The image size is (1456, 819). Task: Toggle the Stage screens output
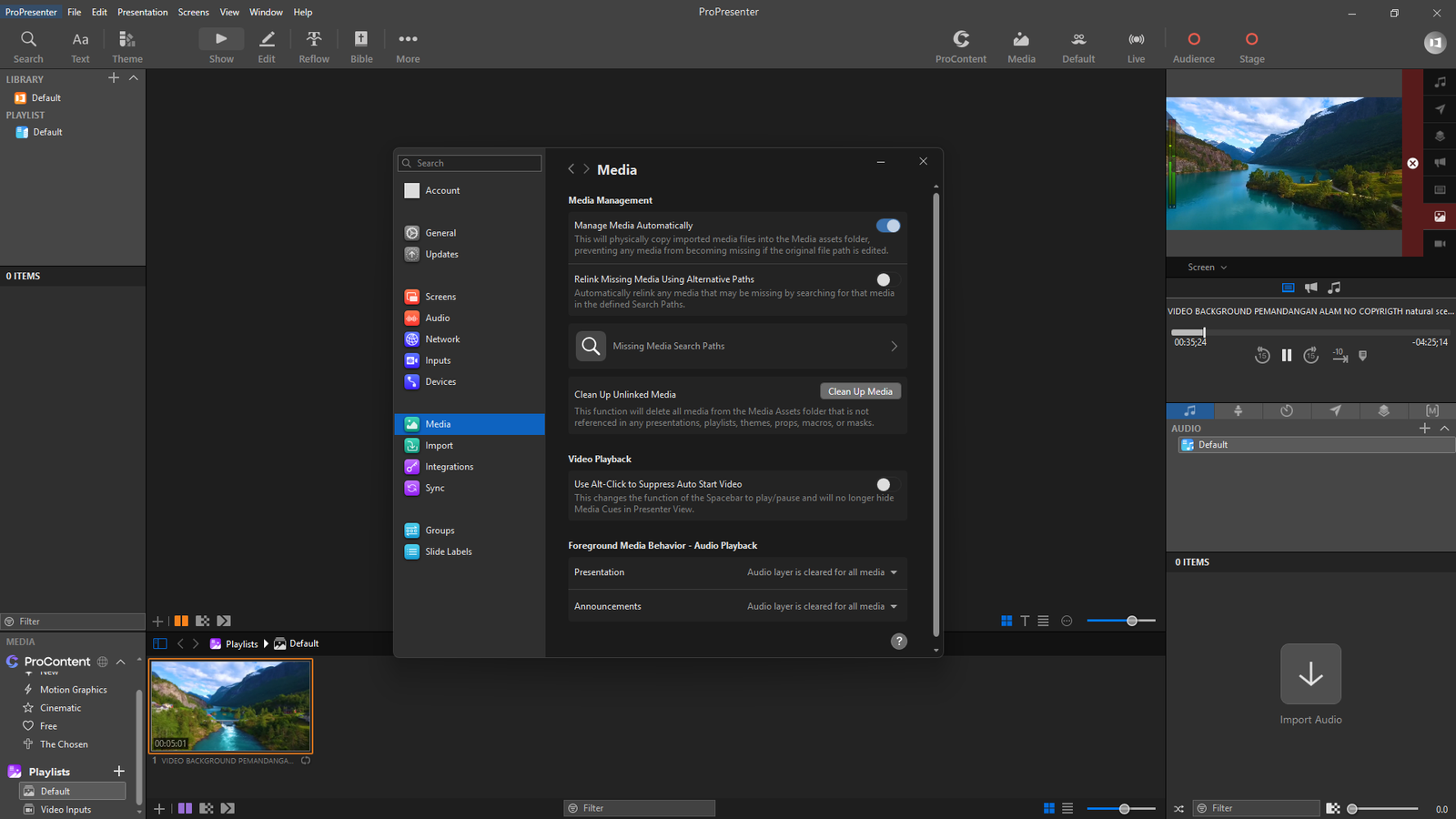pos(1252,46)
